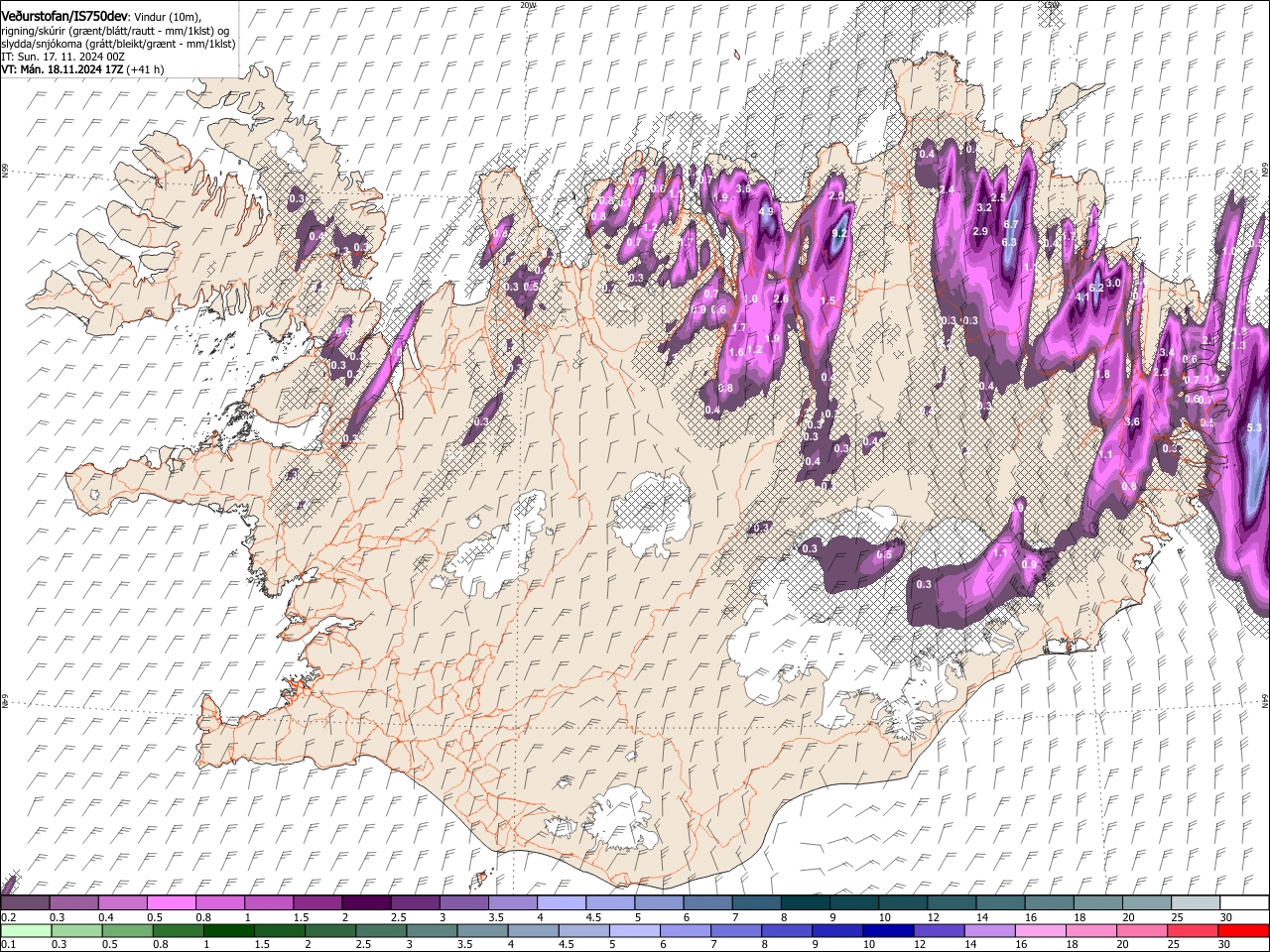Select the 6.7 snowfall value label

pos(1011,225)
